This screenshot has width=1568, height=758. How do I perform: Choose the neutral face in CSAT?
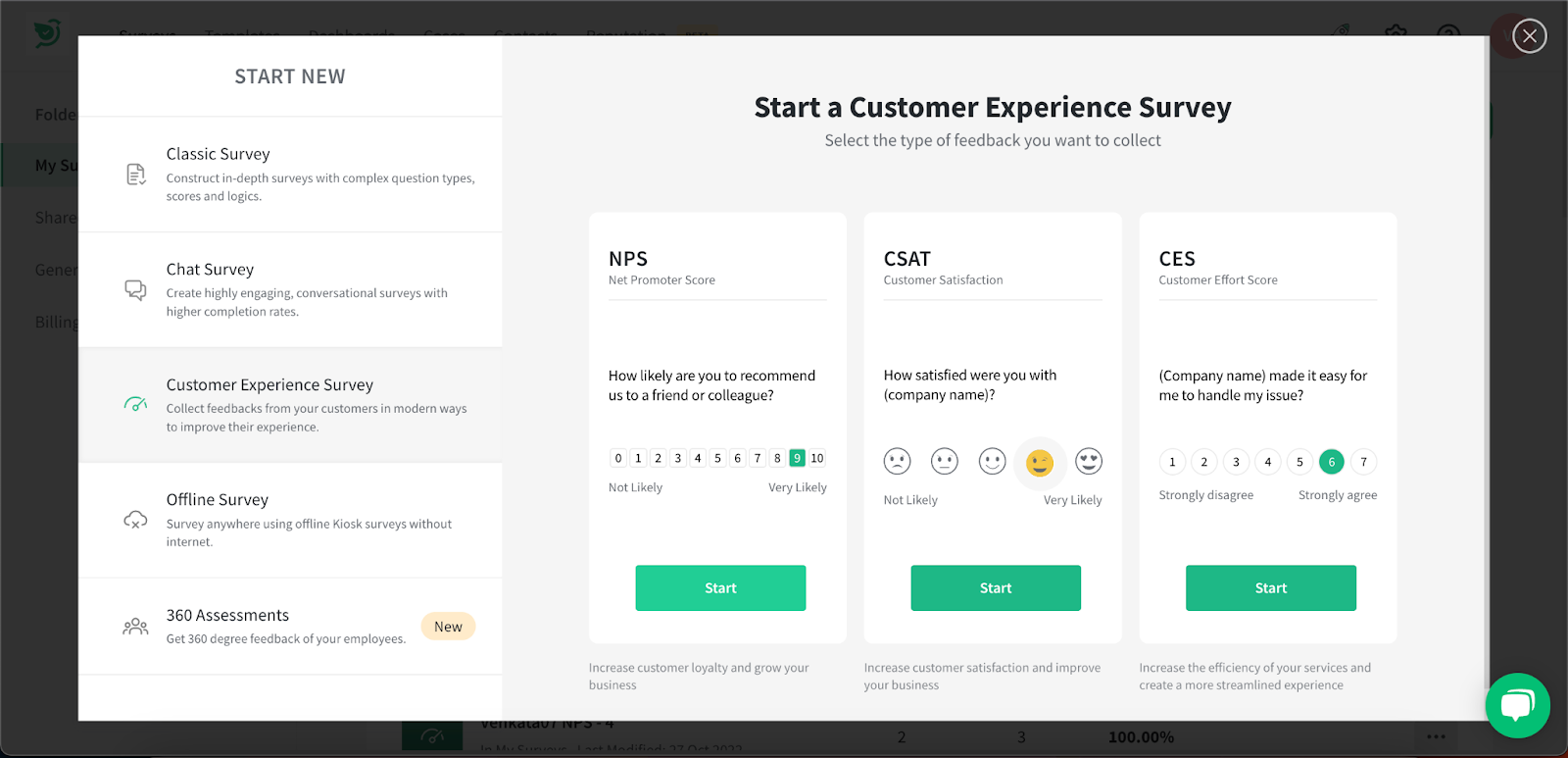coord(945,461)
